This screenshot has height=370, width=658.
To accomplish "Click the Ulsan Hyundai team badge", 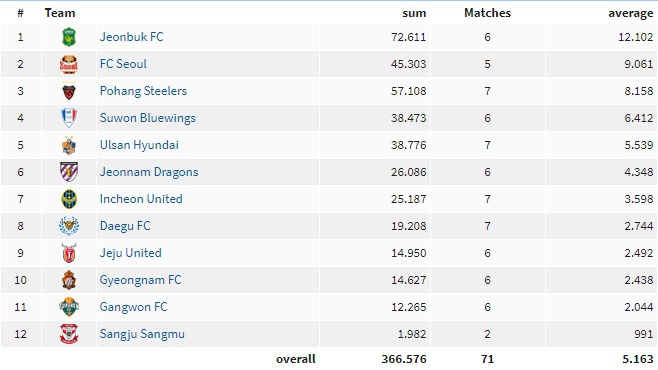I will coord(69,145).
